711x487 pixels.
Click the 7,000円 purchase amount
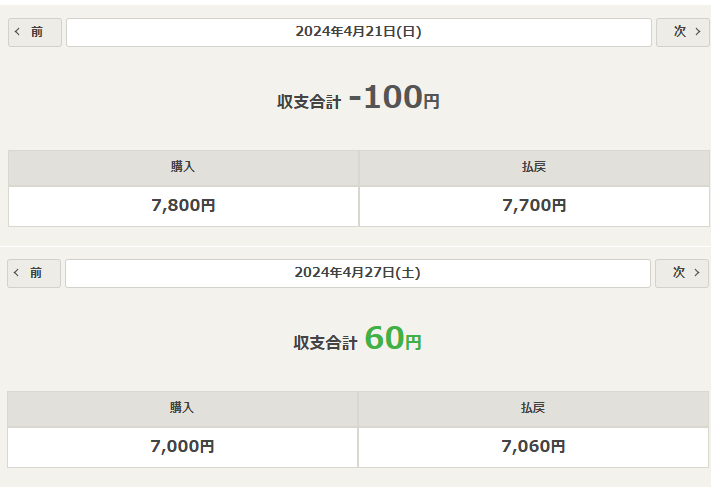point(182,447)
